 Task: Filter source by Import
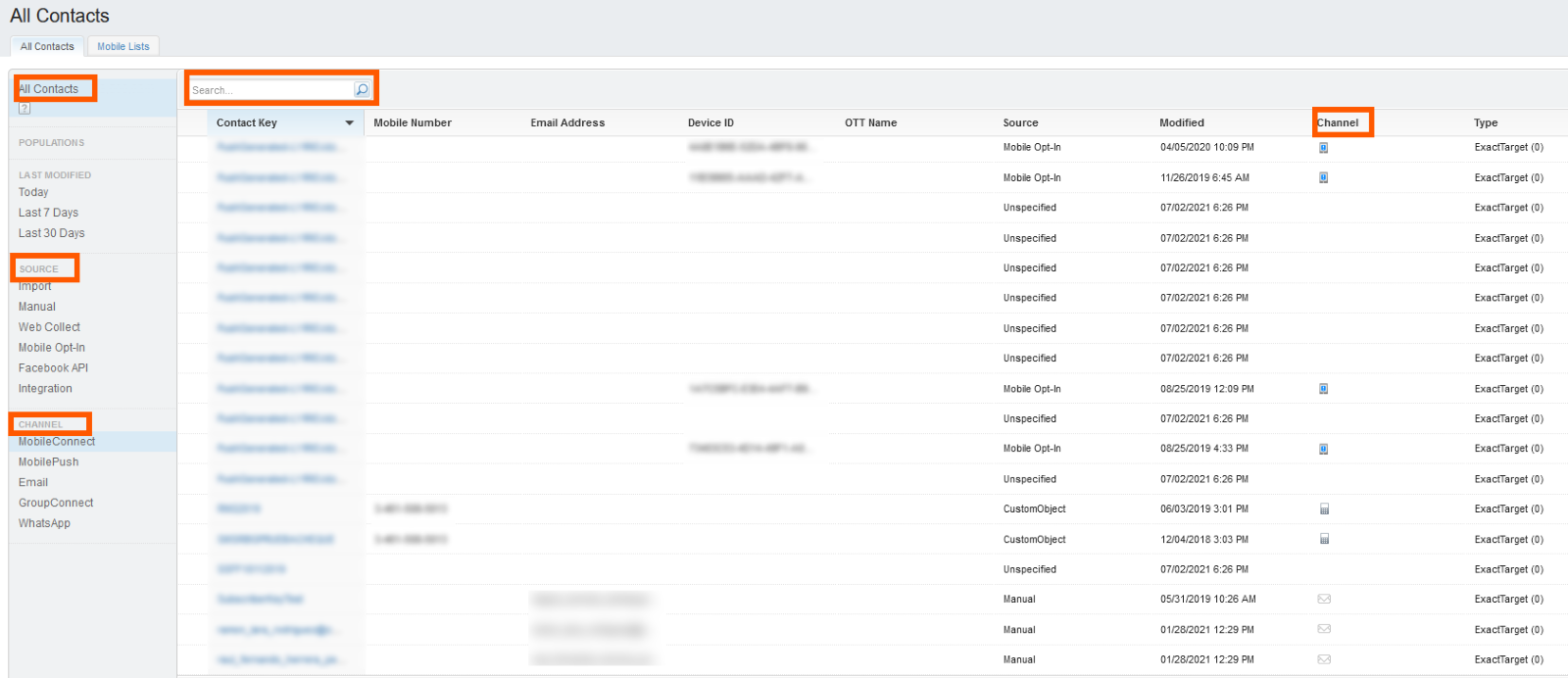[x=35, y=286]
